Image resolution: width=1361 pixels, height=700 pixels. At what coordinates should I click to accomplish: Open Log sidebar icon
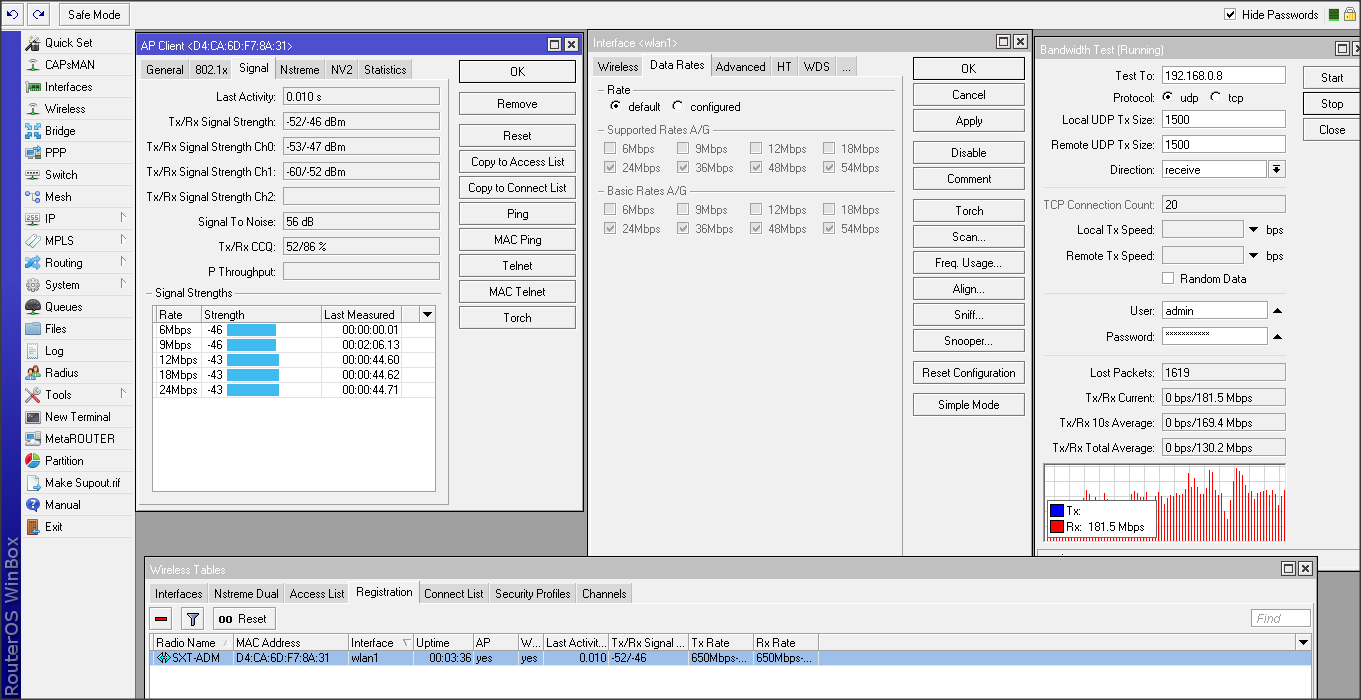pos(33,351)
